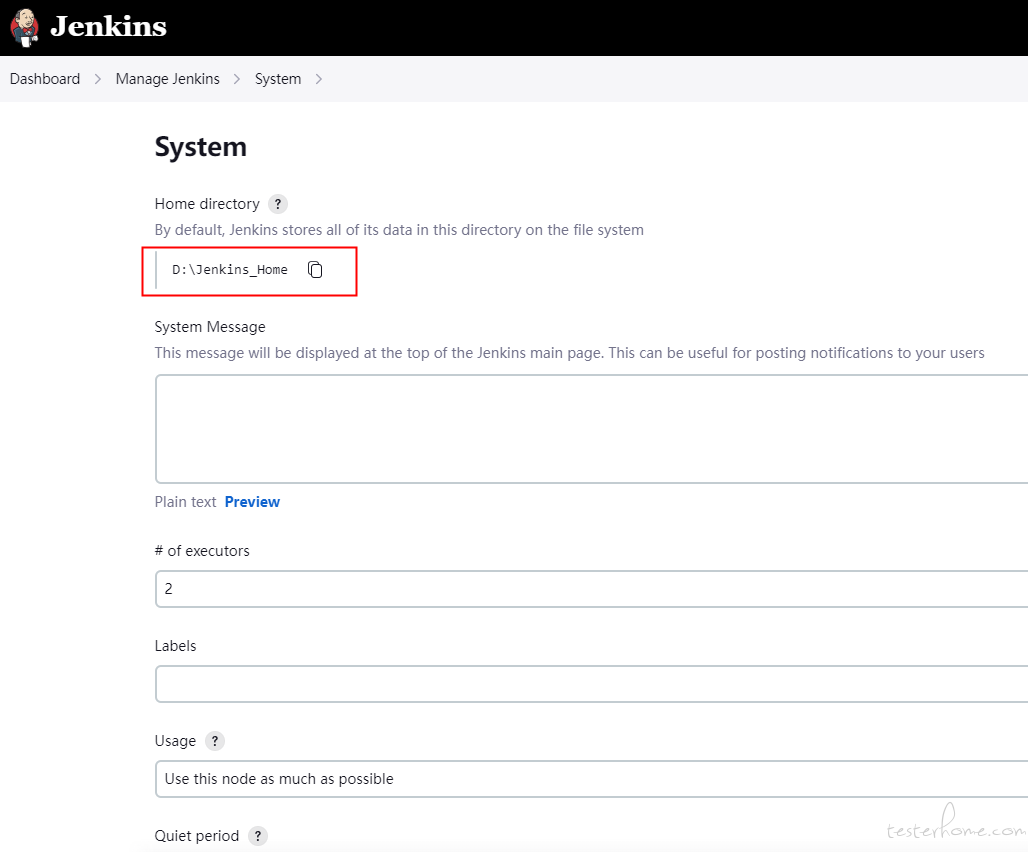Go to Dashboard breadcrumb
The height and width of the screenshot is (852, 1028).
tap(45, 79)
